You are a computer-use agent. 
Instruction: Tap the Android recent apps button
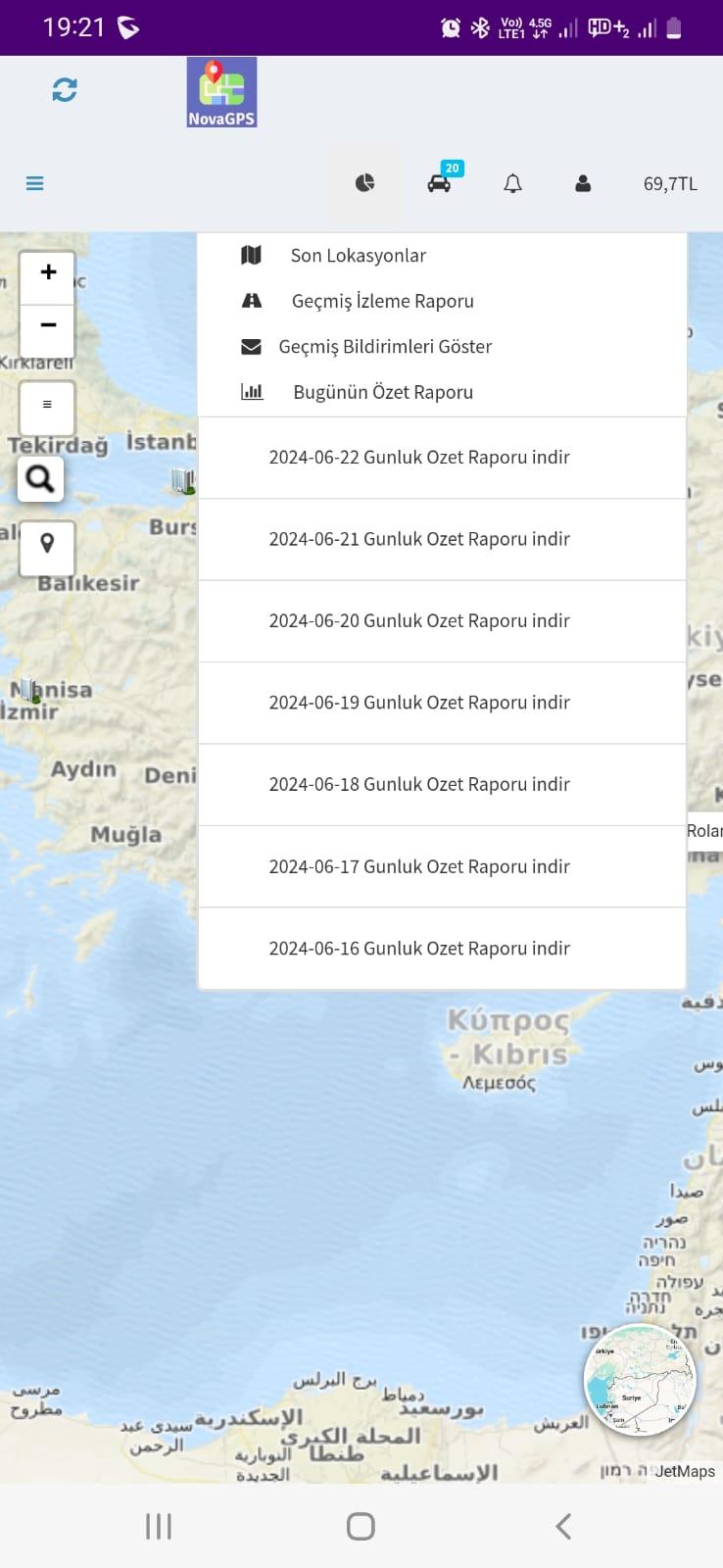(x=159, y=1526)
